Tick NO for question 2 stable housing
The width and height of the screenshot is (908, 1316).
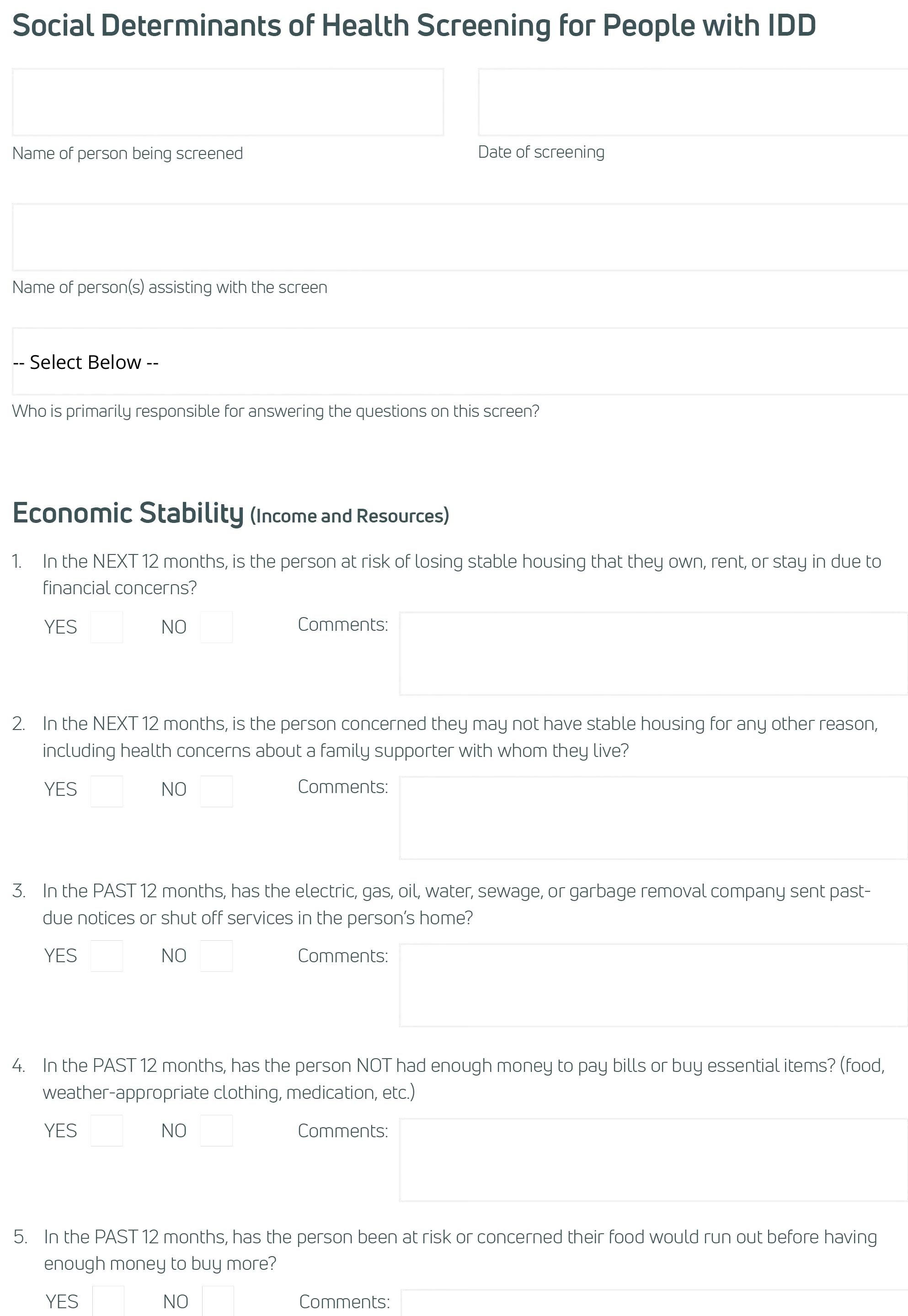click(216, 790)
